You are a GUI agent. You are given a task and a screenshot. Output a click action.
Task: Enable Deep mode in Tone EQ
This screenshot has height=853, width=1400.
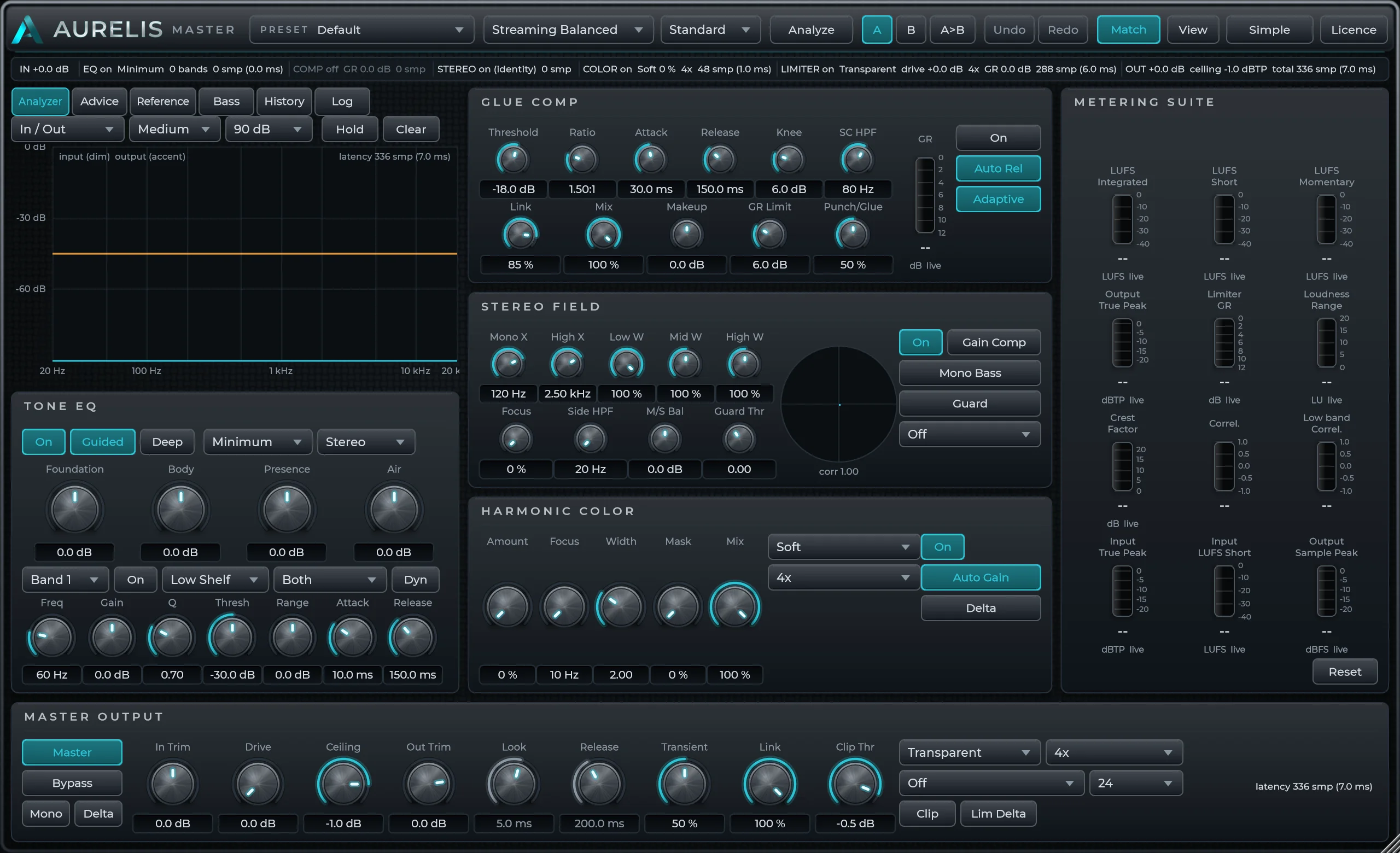click(x=167, y=441)
